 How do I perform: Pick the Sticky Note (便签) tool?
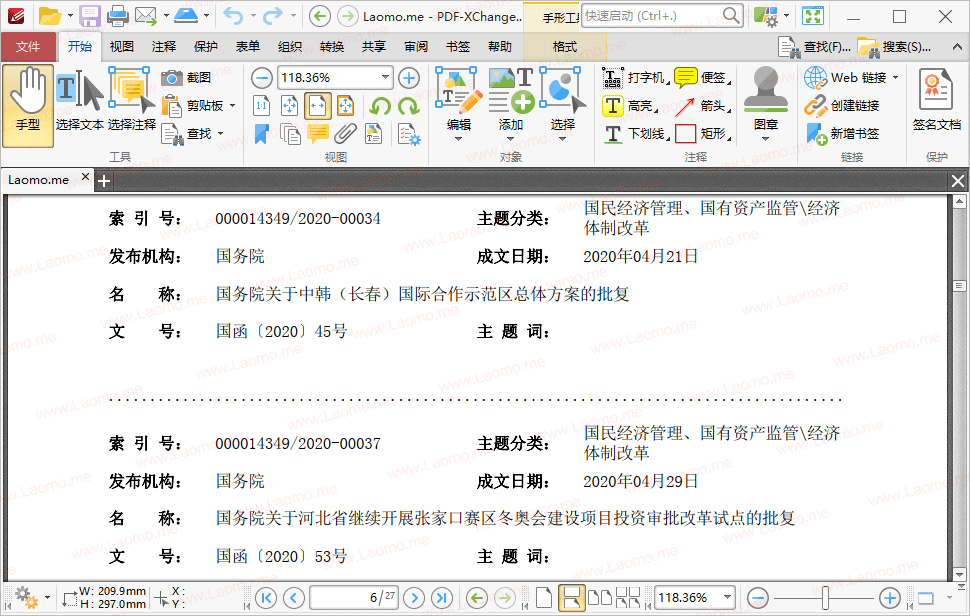(x=700, y=78)
